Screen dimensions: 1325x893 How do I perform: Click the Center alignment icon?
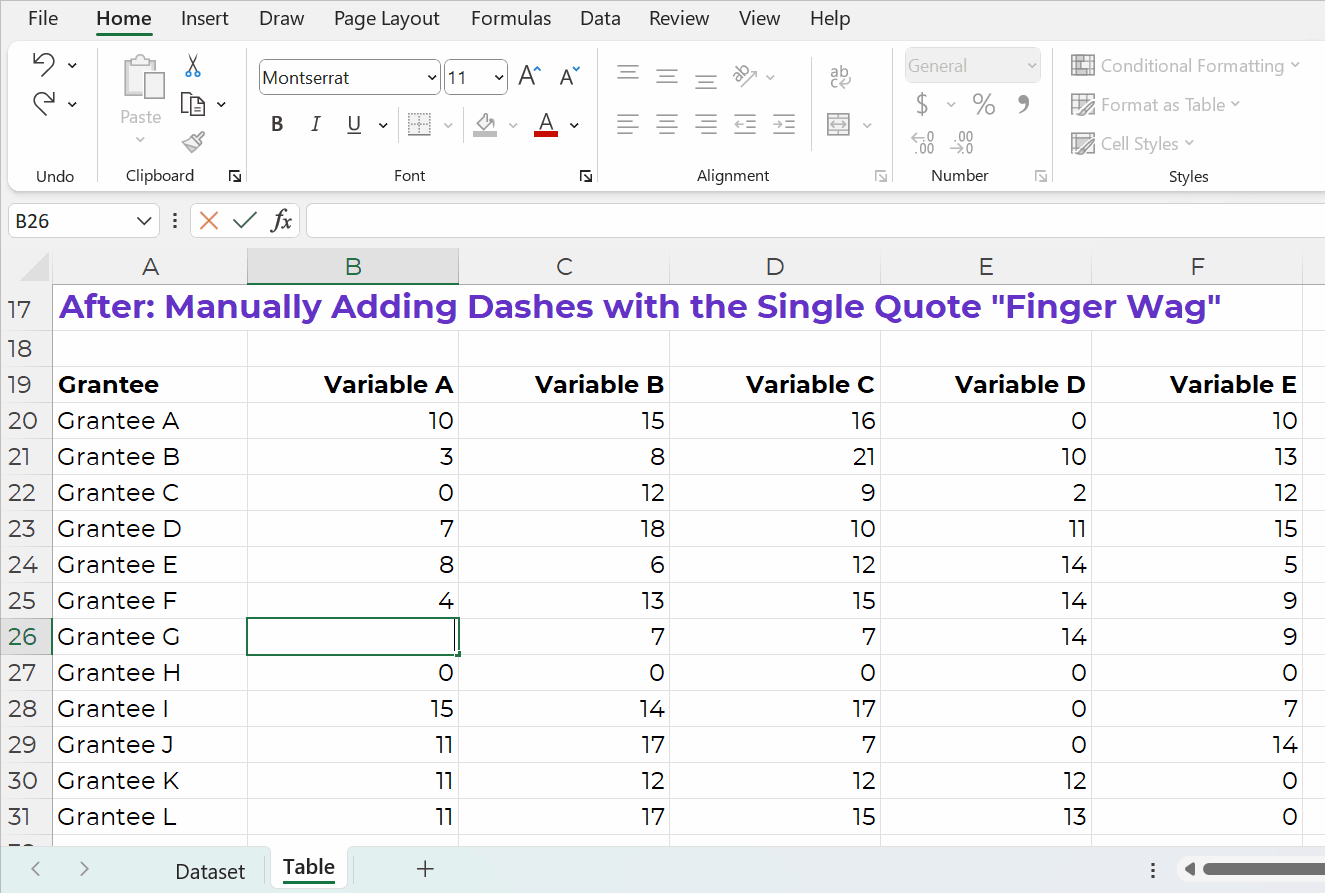[x=667, y=125]
